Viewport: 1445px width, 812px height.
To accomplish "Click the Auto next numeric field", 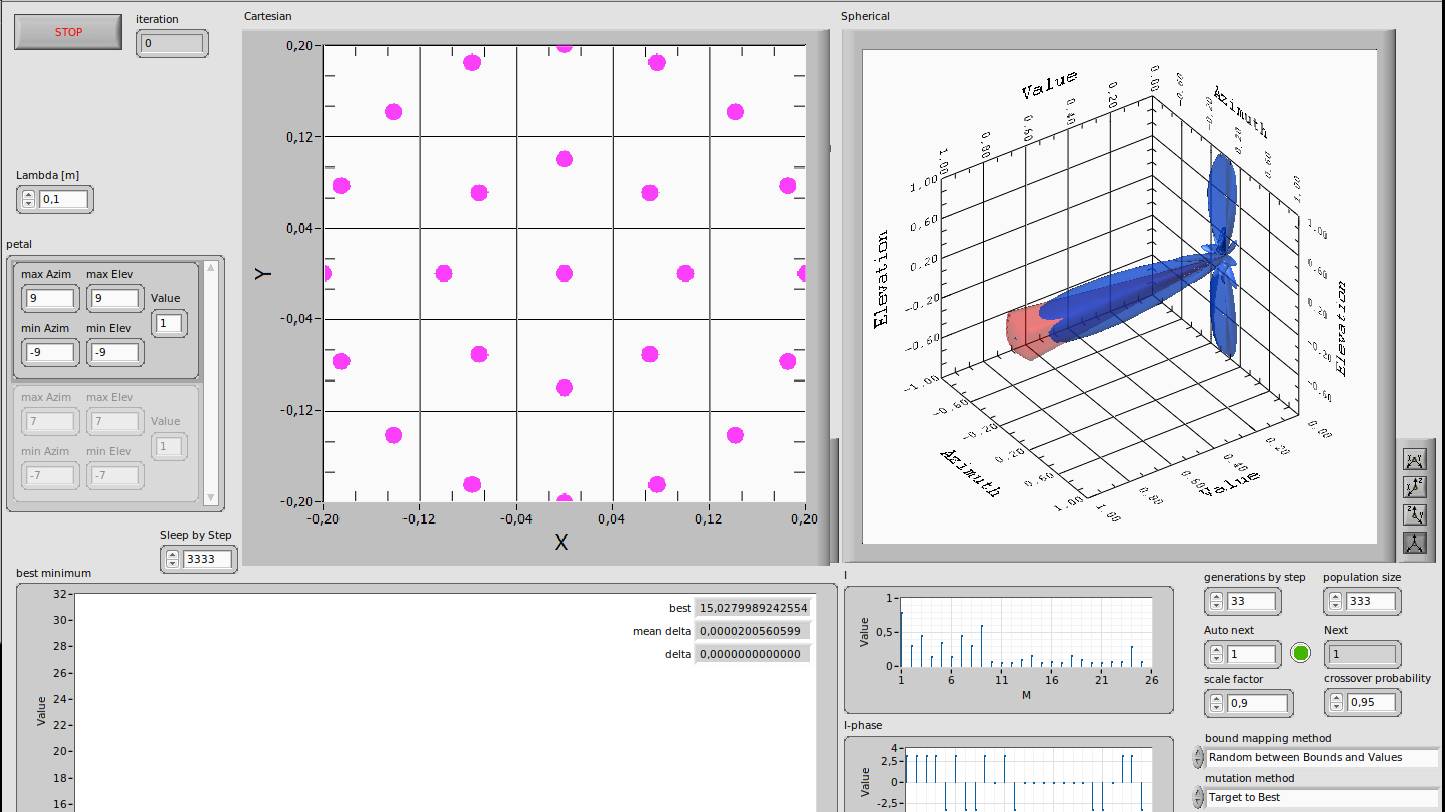I will click(1252, 654).
